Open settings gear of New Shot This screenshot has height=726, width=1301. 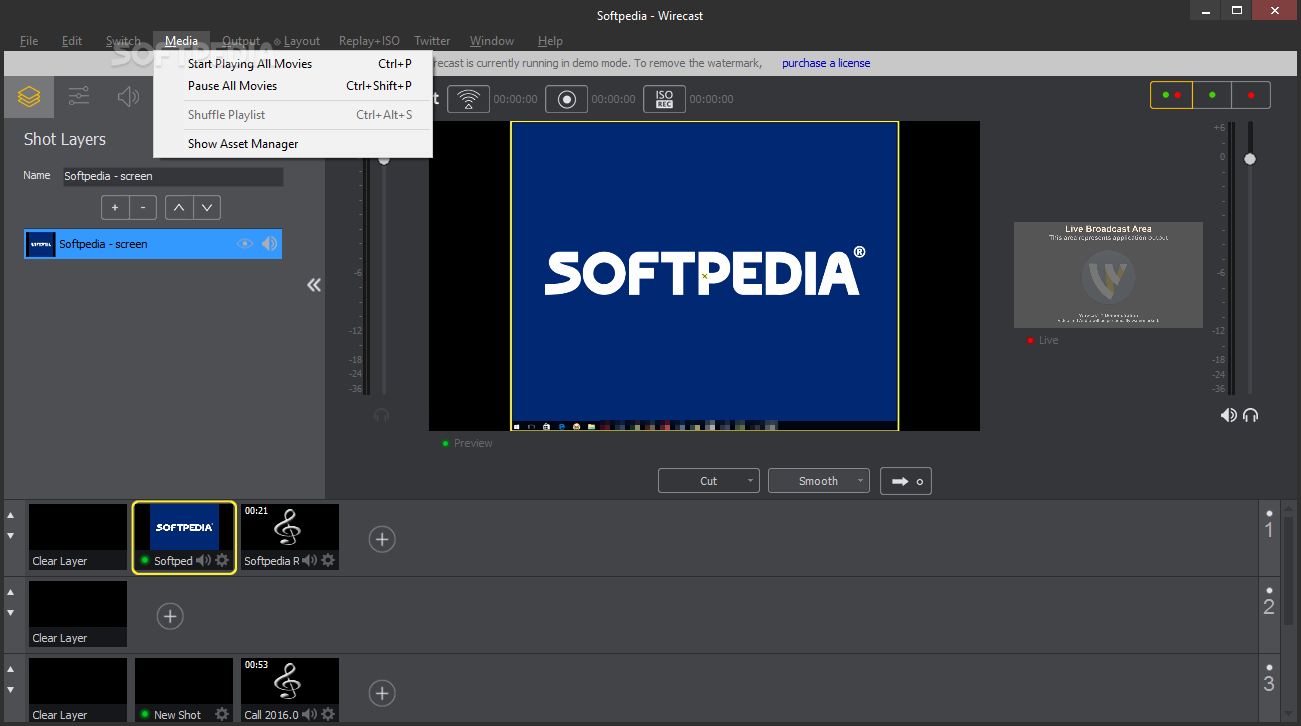(x=222, y=715)
